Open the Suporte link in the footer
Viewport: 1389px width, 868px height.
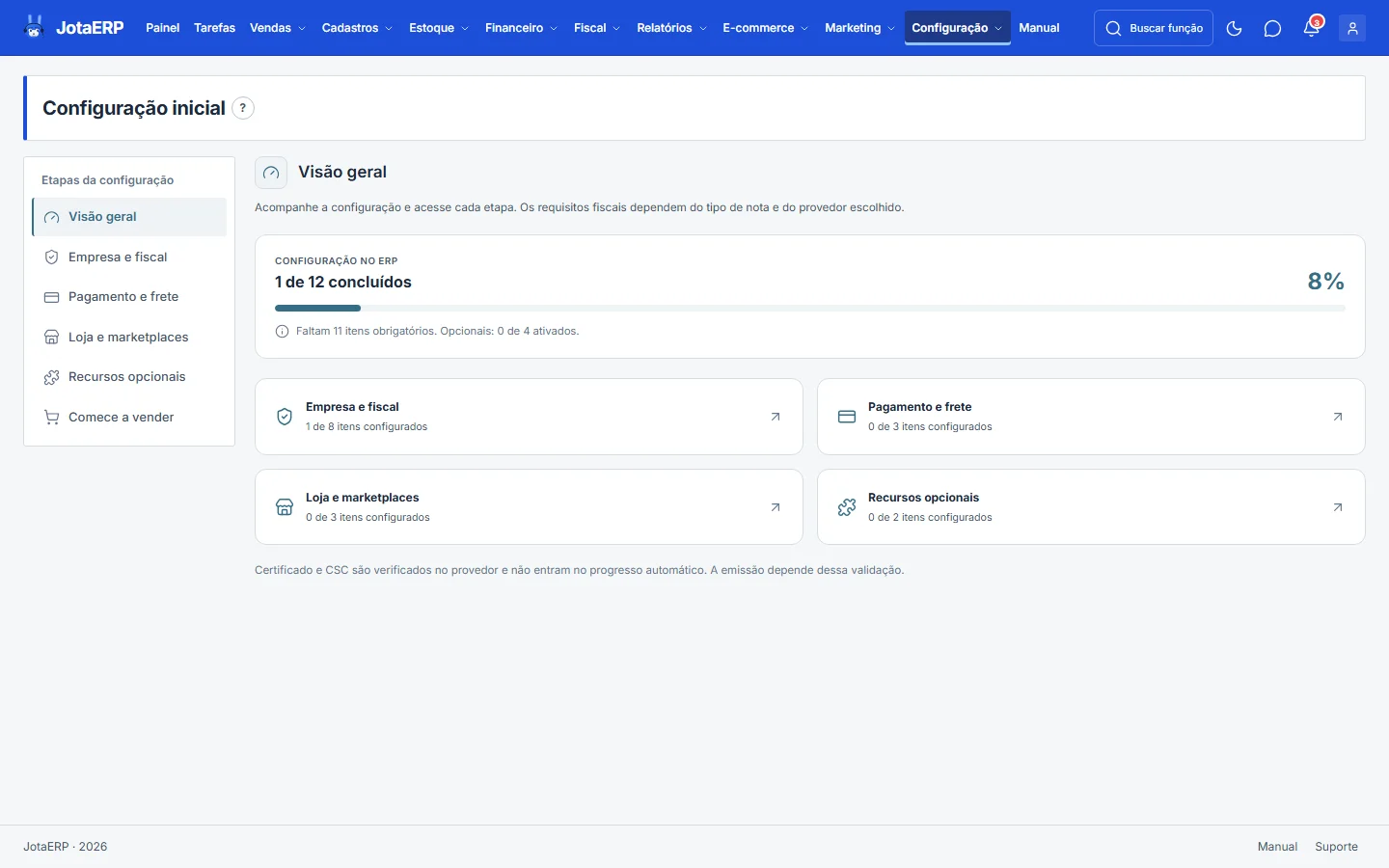pos(1336,847)
